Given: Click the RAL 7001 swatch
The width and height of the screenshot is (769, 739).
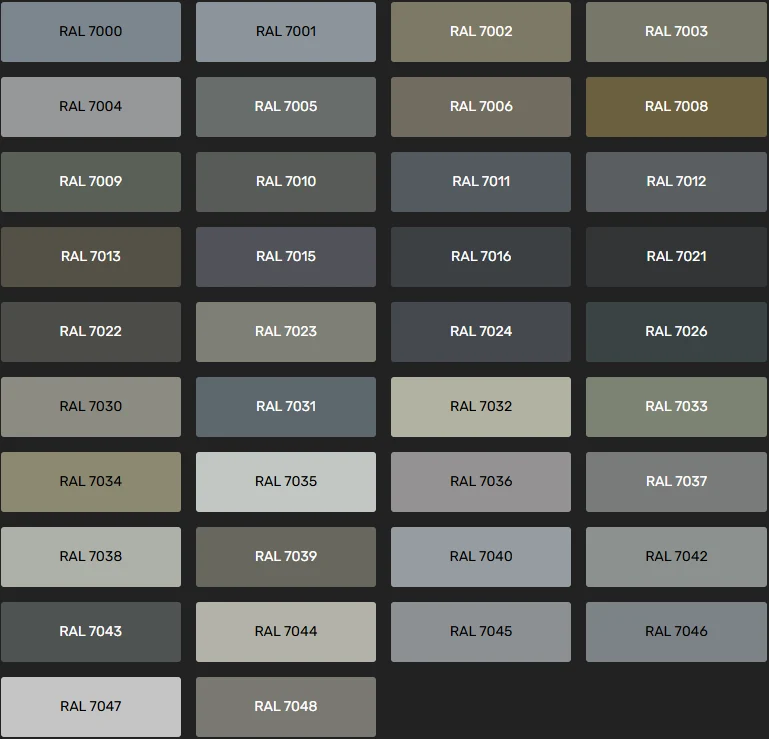Looking at the screenshot, I should [x=286, y=32].
